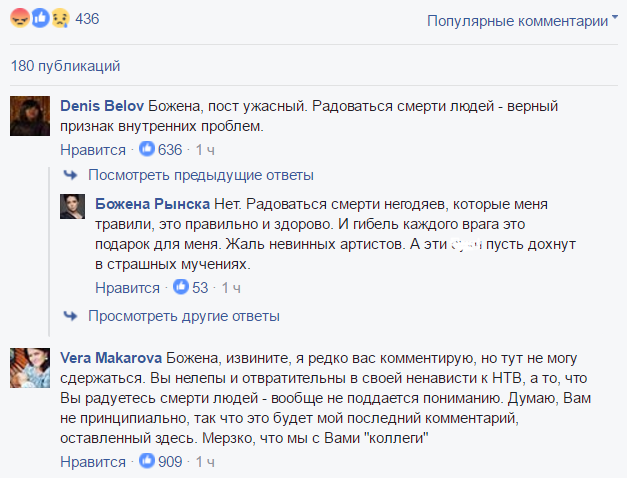This screenshot has width=627, height=478.
Task: Open like count 909 on Vera Makarova's comment
Action: (162, 462)
